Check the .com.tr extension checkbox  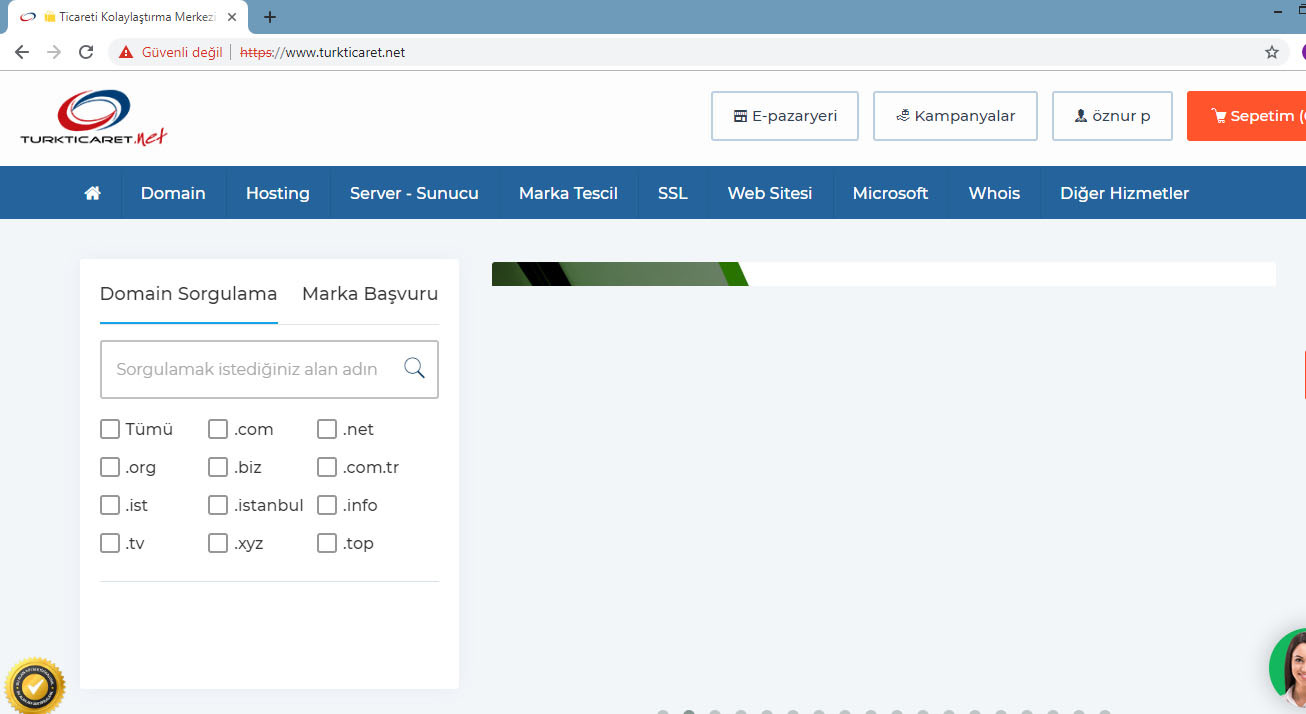[327, 467]
